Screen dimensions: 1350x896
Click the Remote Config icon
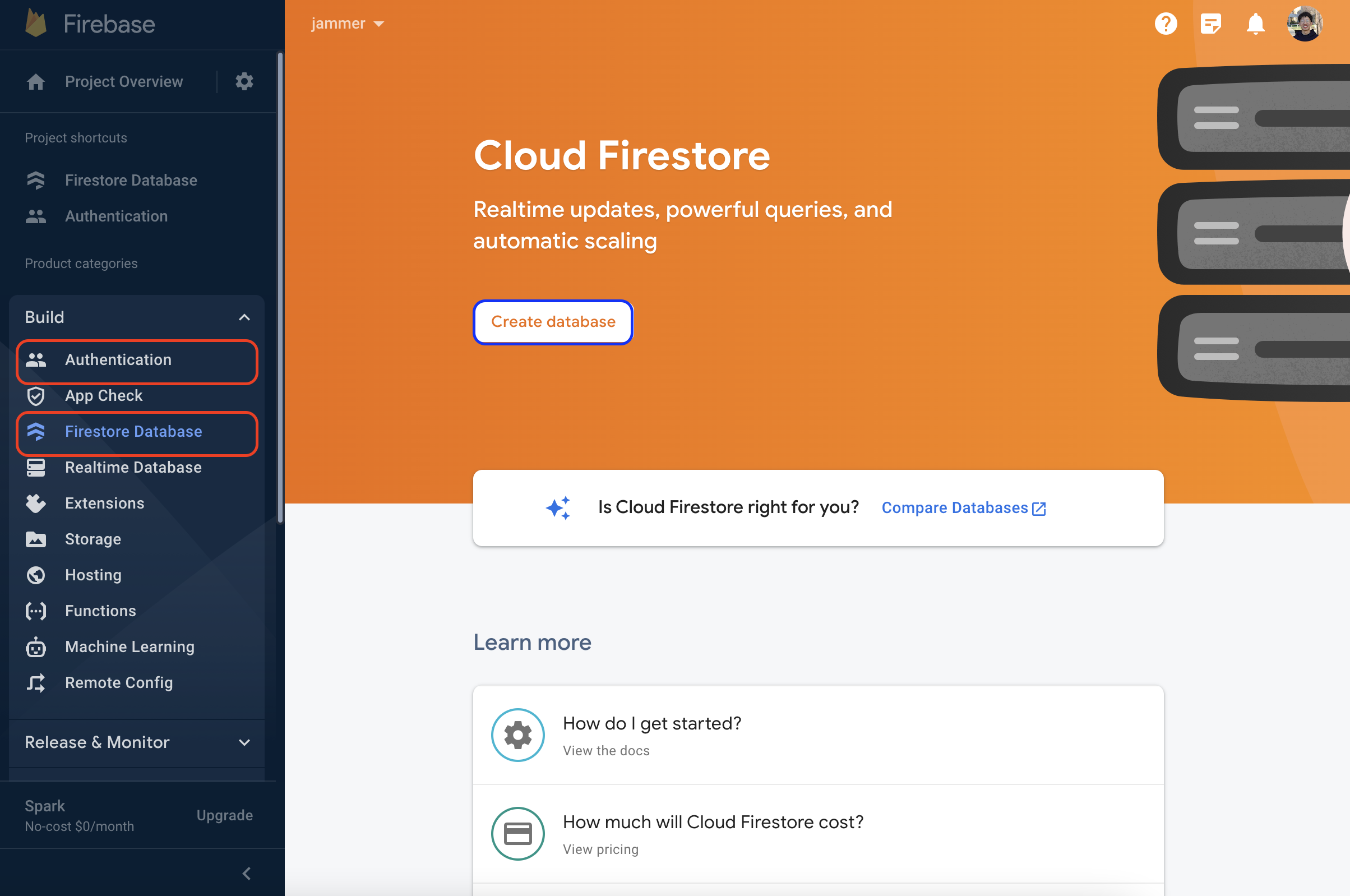click(x=36, y=682)
